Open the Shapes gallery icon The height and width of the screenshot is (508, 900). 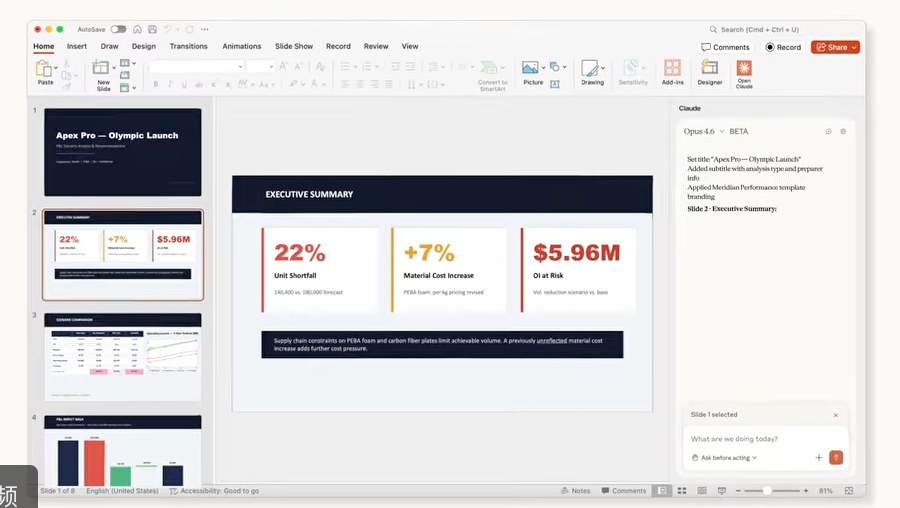554,67
